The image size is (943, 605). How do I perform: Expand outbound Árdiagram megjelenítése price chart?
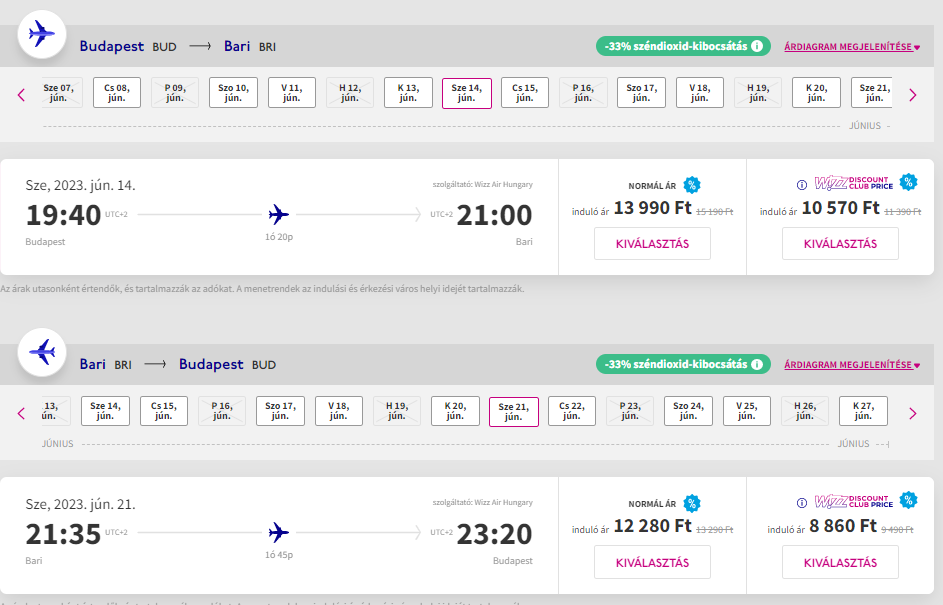pyautogui.click(x=852, y=47)
